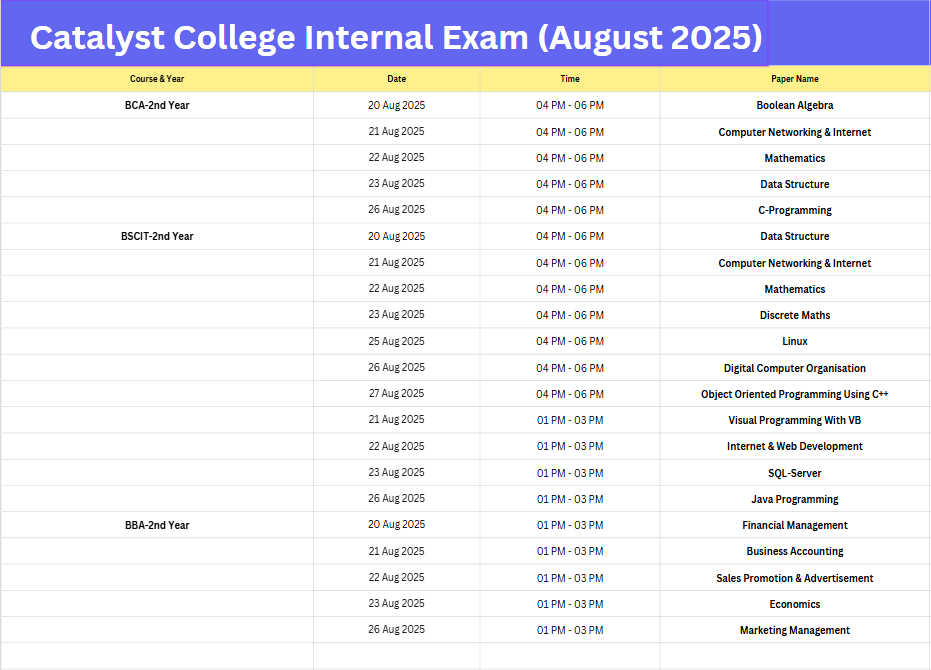The image size is (931, 670).
Task: Click the Visual Programming With VB cell
Action: point(795,420)
